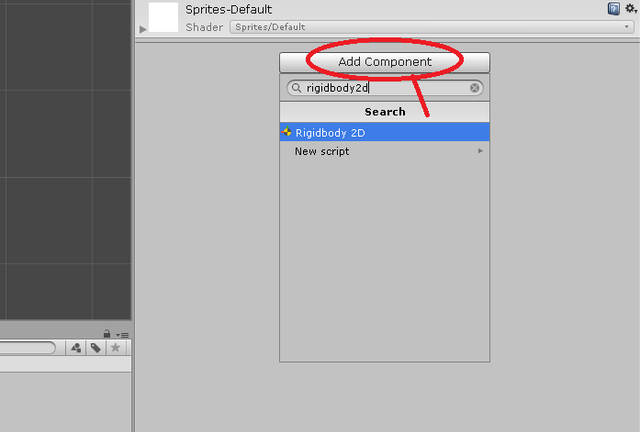Open the material settings gear menu
Image resolution: width=640 pixels, height=432 pixels.
(629, 9)
